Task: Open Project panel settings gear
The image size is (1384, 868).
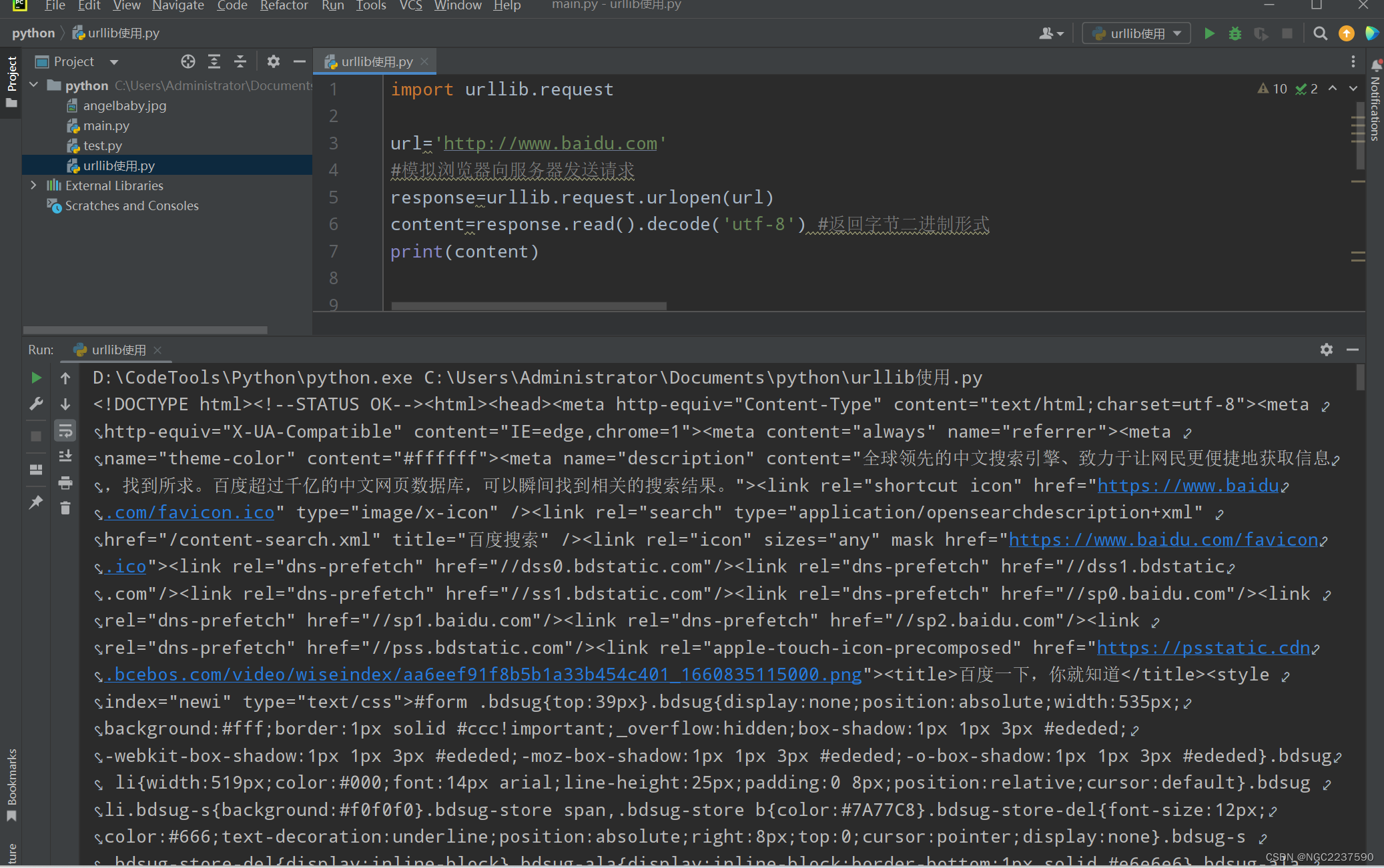Action: coord(273,61)
